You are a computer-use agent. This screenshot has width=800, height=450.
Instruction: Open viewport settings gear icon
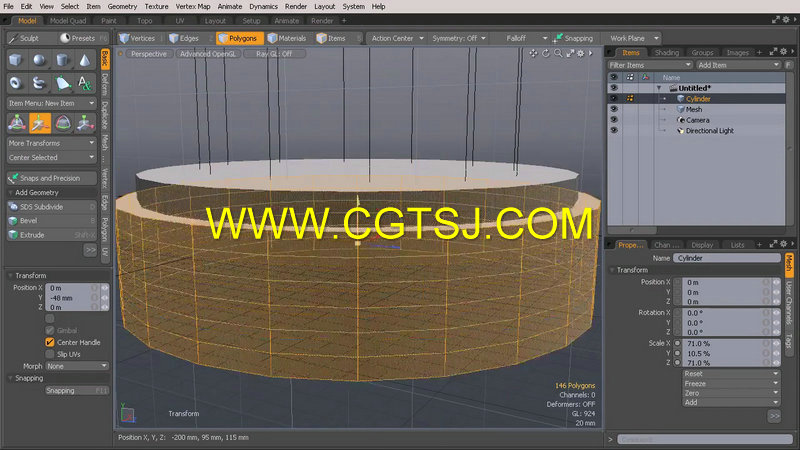point(581,54)
